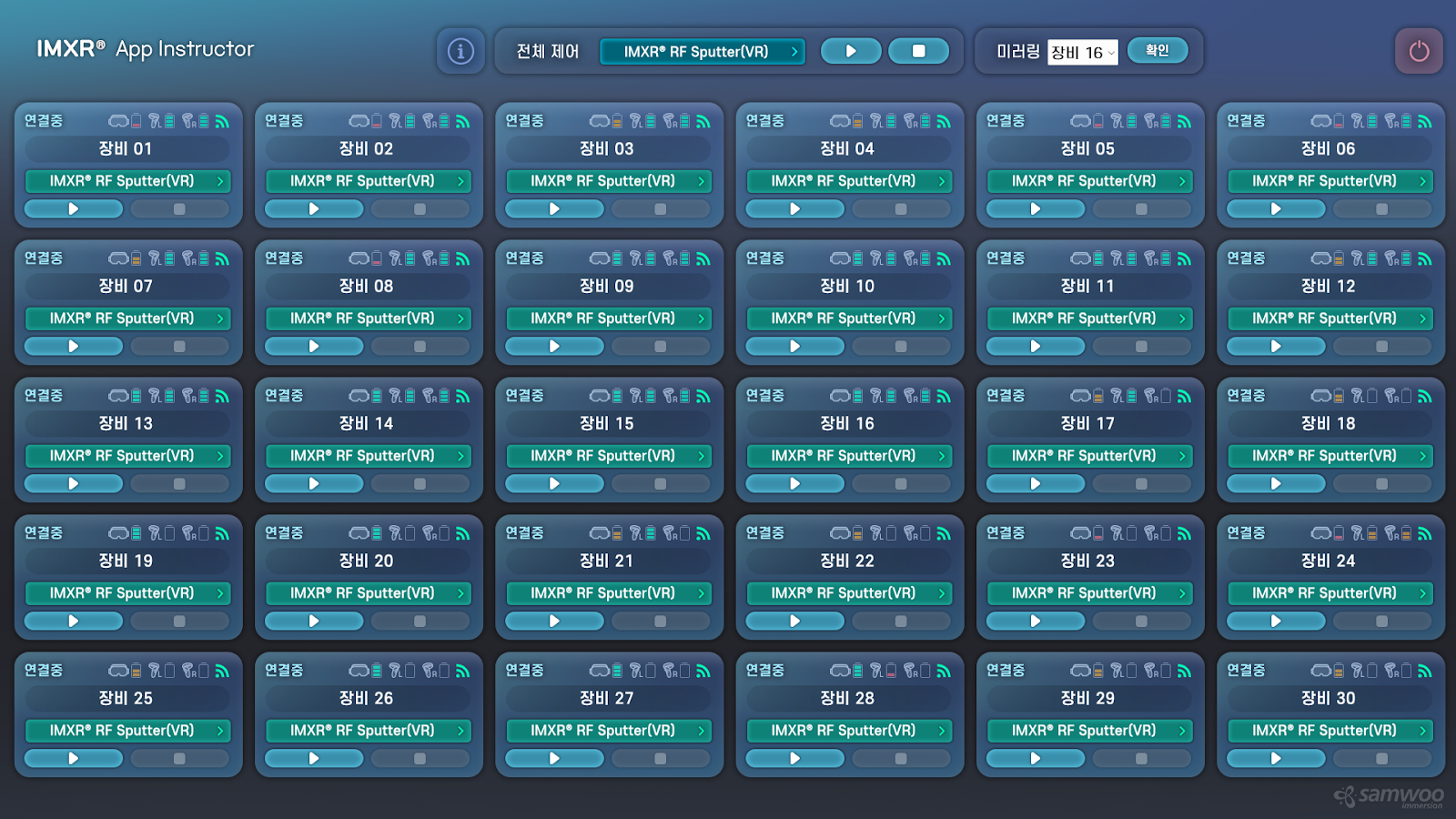This screenshot has height=819, width=1456.
Task: Click left controller icon on 장비 02
Action: point(396,121)
